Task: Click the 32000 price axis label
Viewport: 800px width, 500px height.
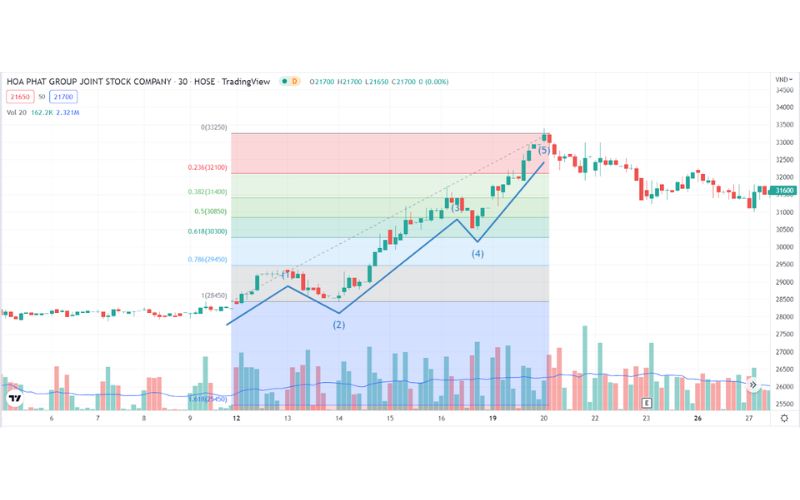Action: click(785, 177)
